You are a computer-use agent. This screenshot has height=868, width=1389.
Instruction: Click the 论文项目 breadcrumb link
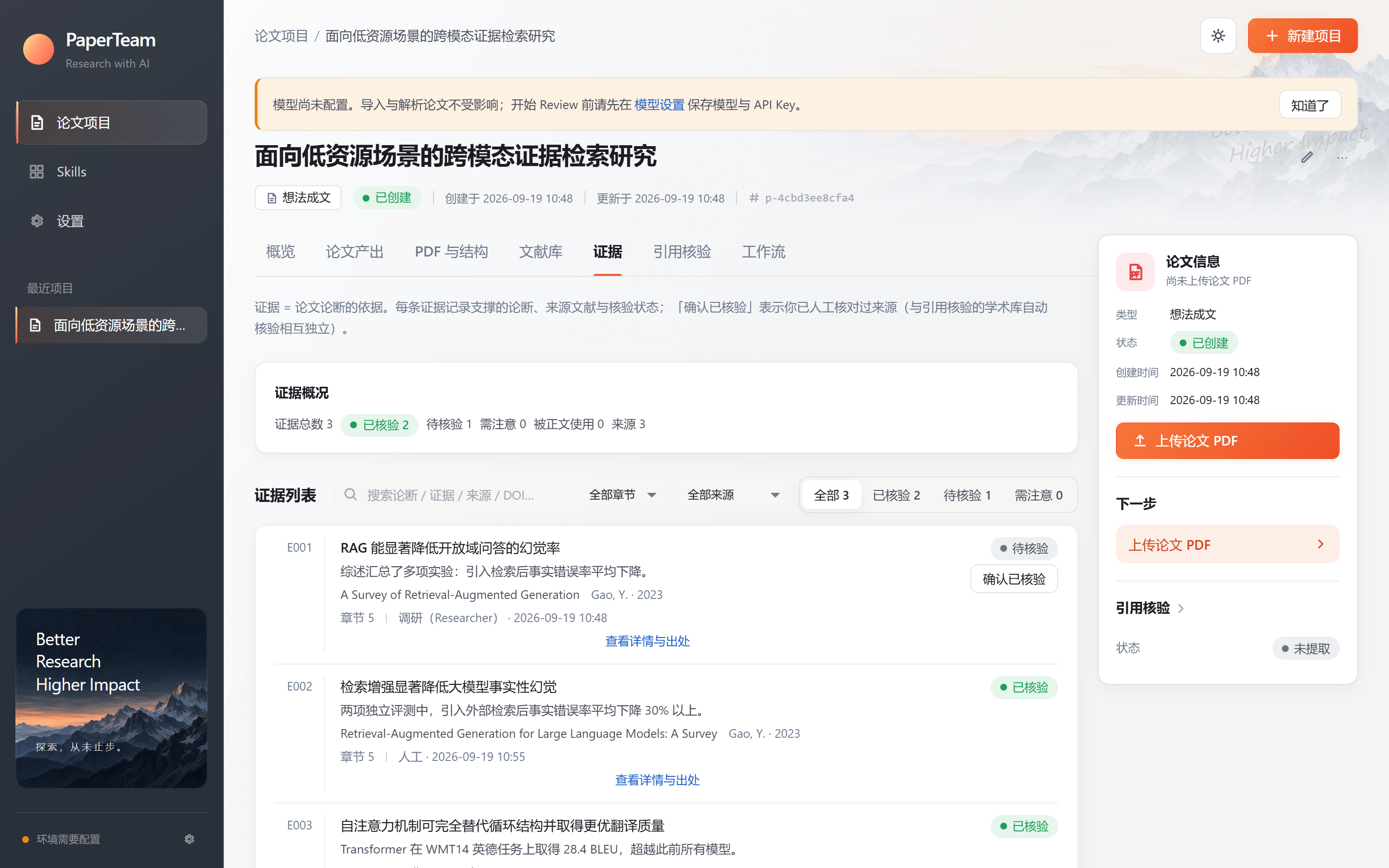click(281, 36)
